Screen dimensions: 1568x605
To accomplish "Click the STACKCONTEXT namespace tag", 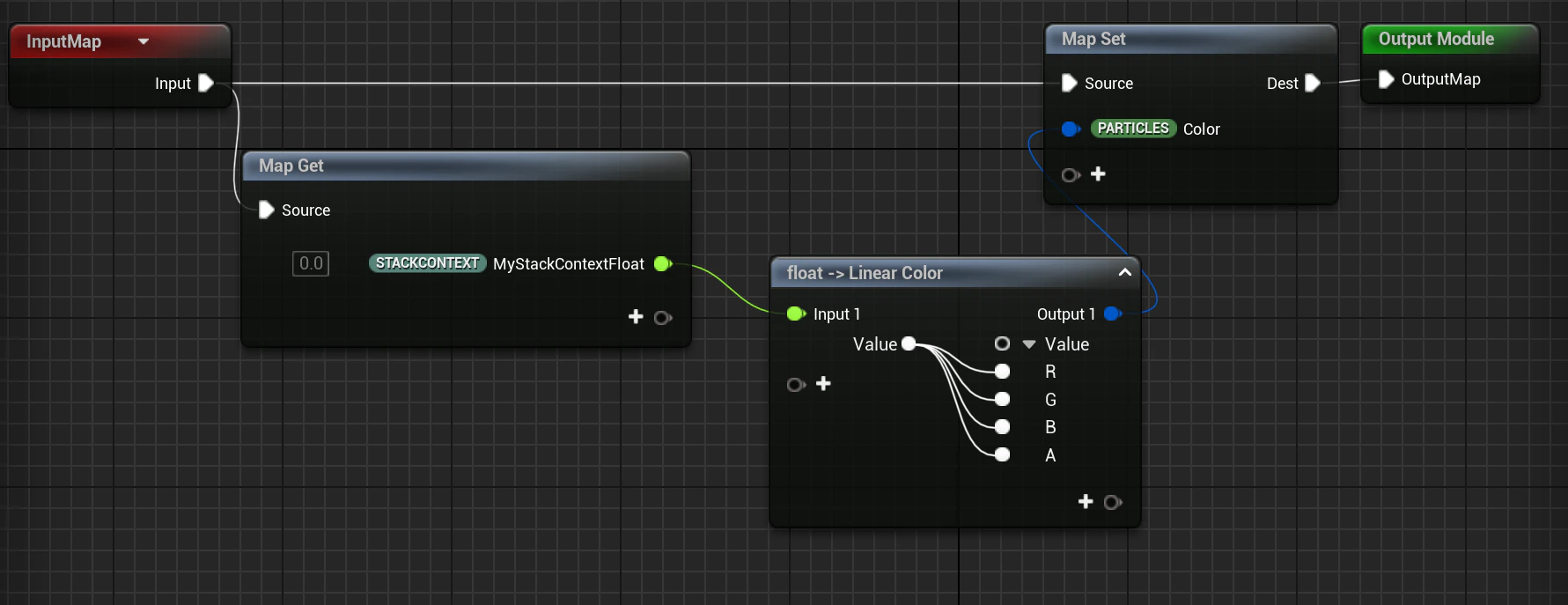I will (427, 263).
